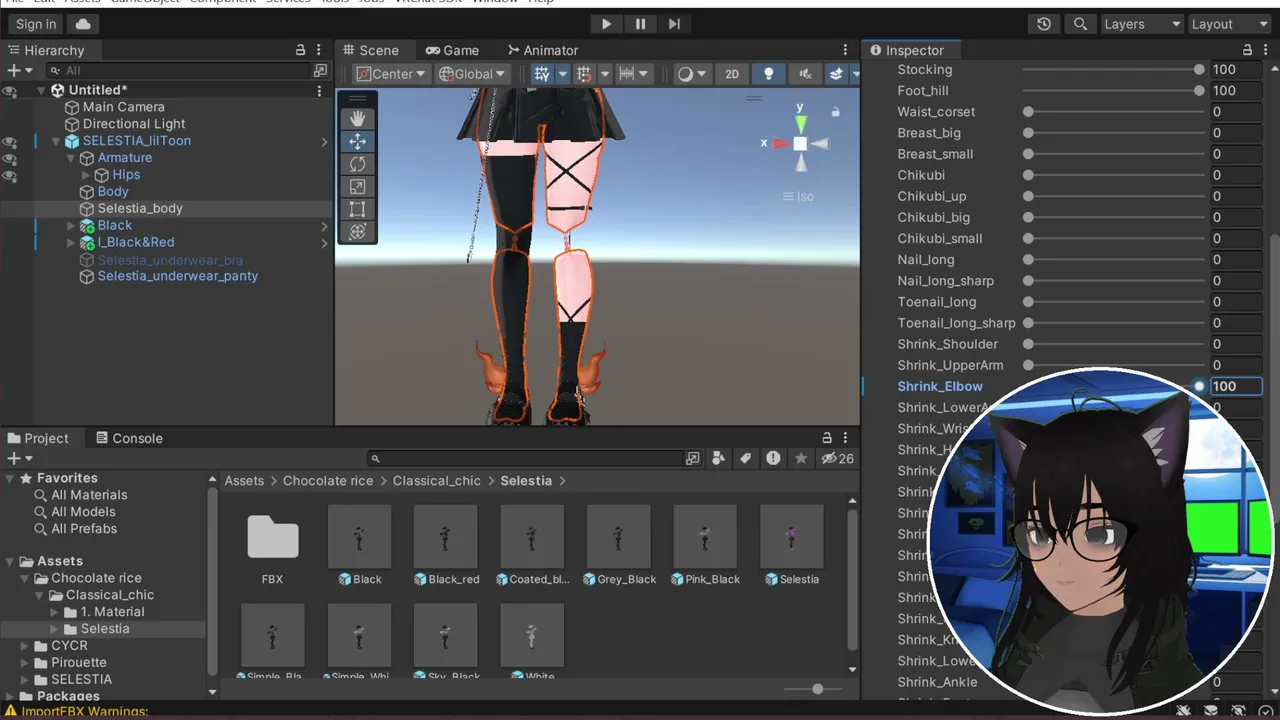Adjust the Stocking blendshape slider
The height and width of the screenshot is (720, 1280).
[1113, 70]
